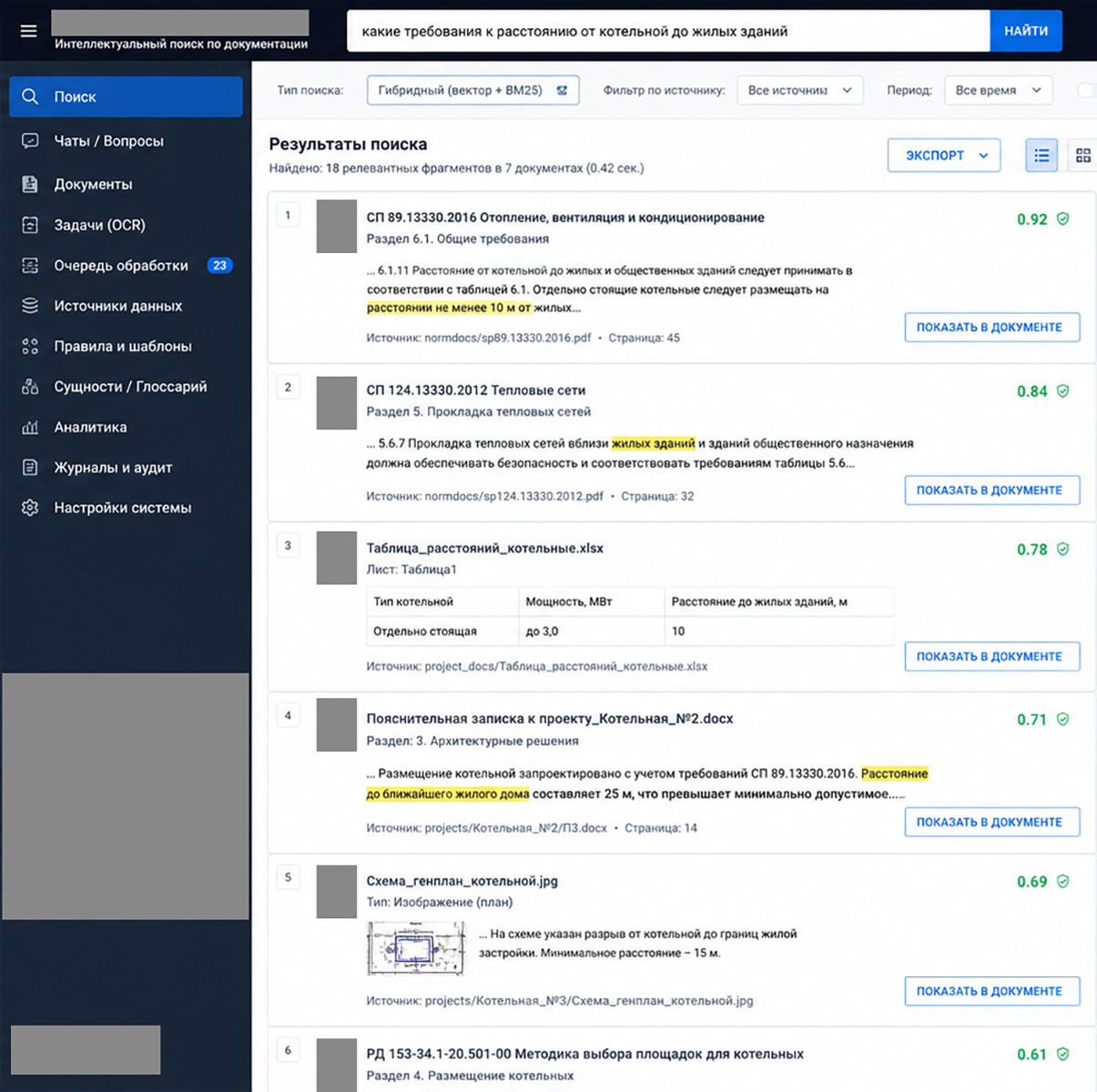Click the НАЙТИ search button
Viewport: 1097px width, 1092px height.
[1026, 31]
